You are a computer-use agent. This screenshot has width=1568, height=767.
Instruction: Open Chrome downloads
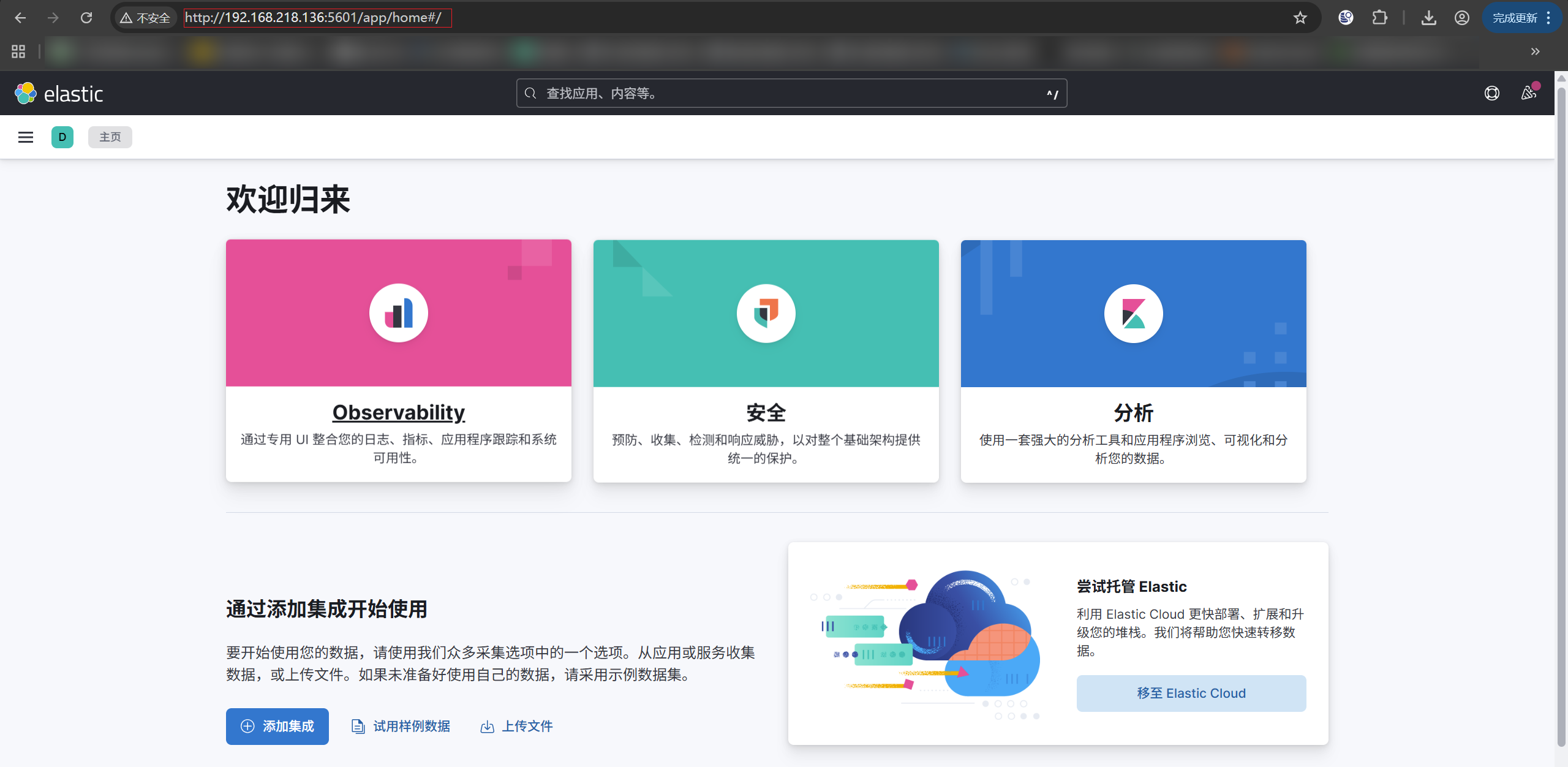point(1430,18)
